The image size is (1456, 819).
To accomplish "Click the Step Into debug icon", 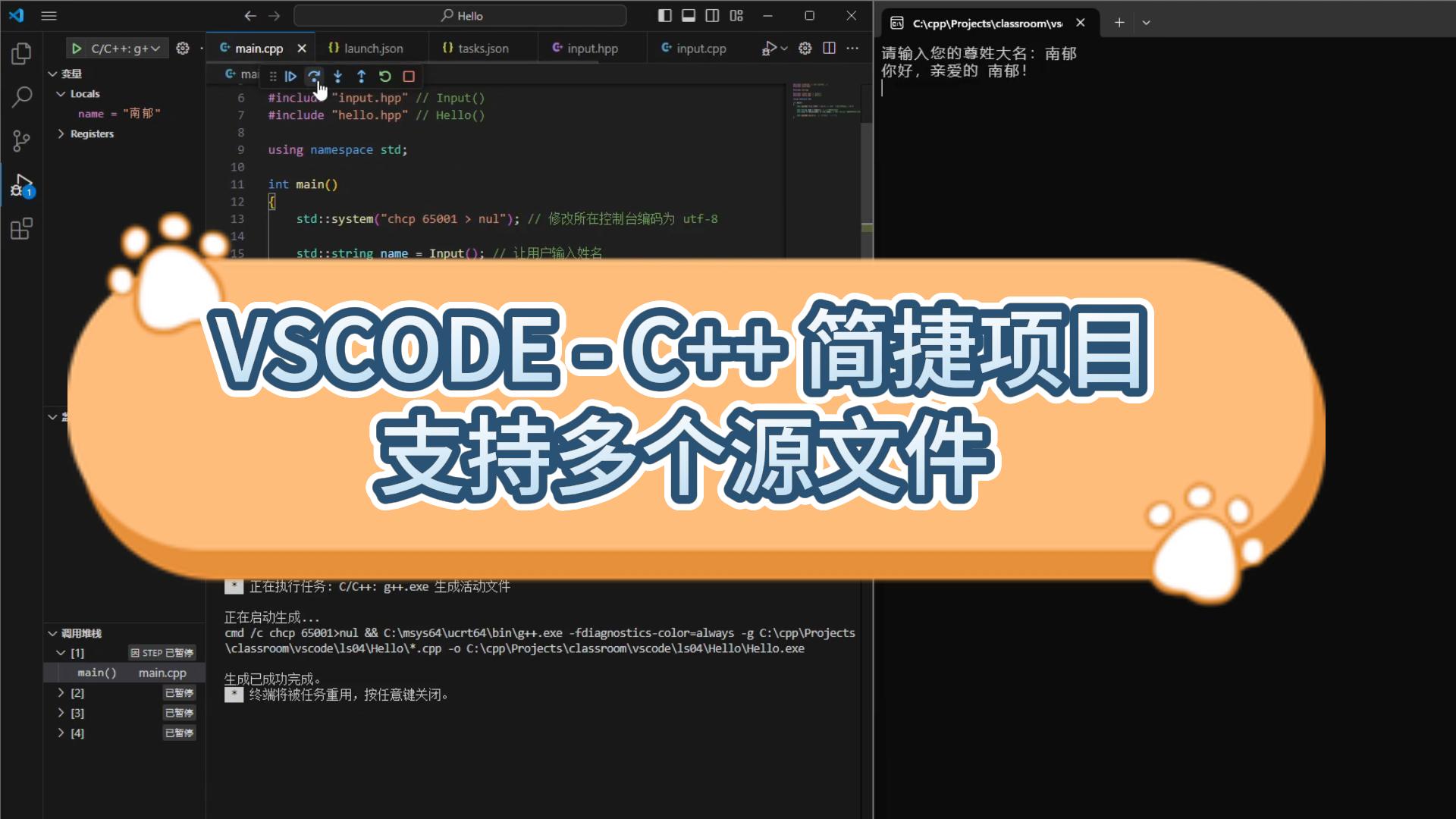I will [338, 76].
